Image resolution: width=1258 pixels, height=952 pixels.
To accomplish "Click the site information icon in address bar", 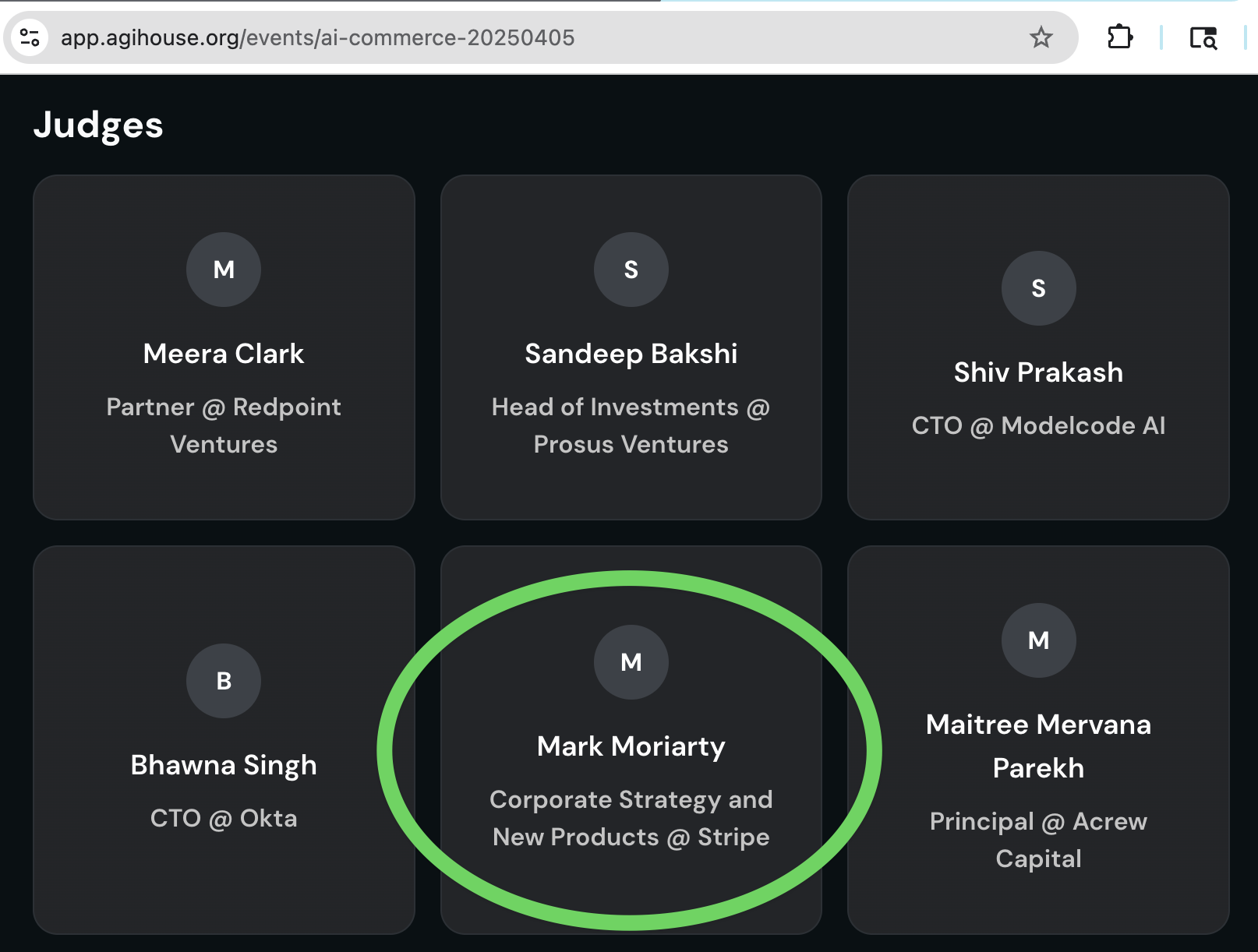I will [x=30, y=37].
